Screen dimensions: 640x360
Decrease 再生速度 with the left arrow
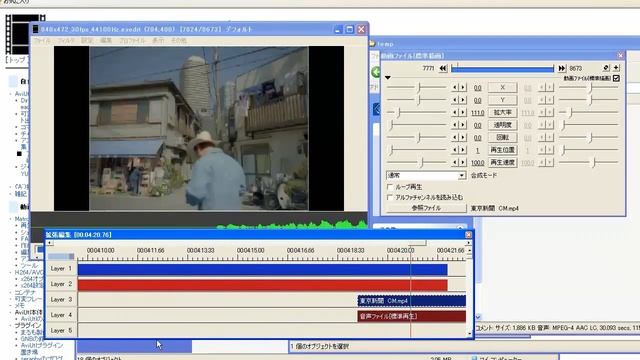point(455,162)
